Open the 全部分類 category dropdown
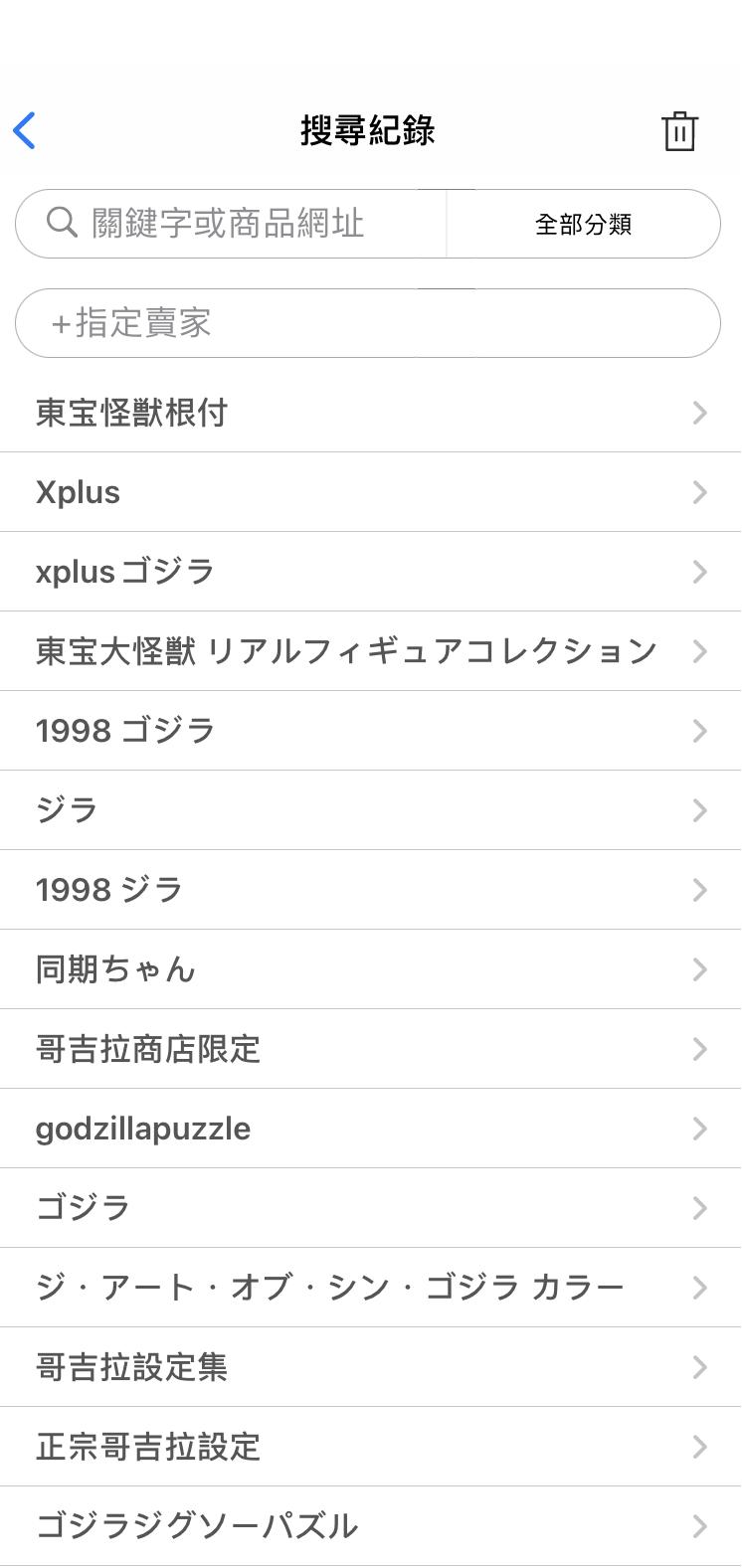Viewport: 742px width, 1568px height. [x=584, y=225]
